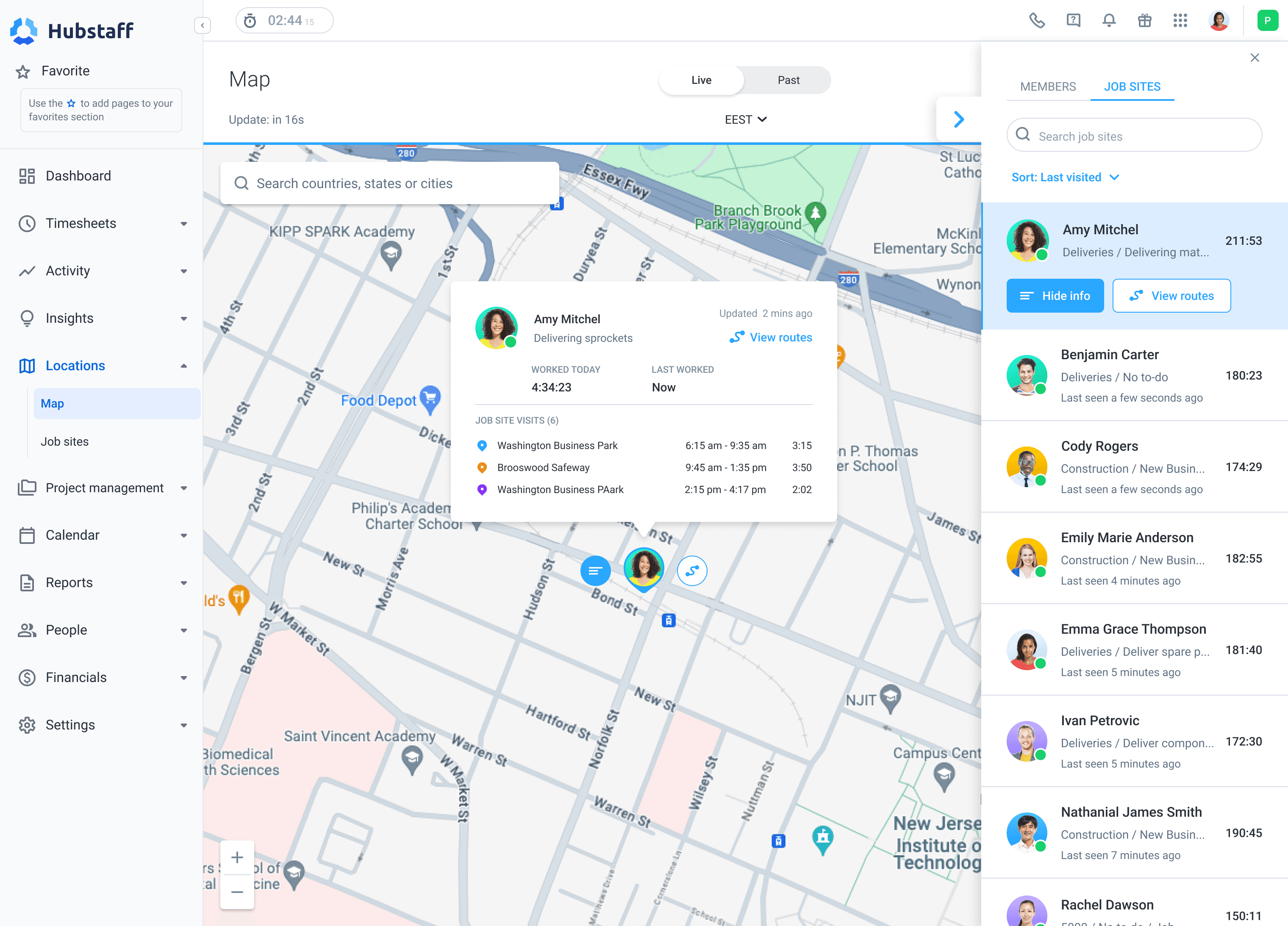Screen dimensions: 1288x926
Task: Click the Hide info button
Action: (1055, 295)
